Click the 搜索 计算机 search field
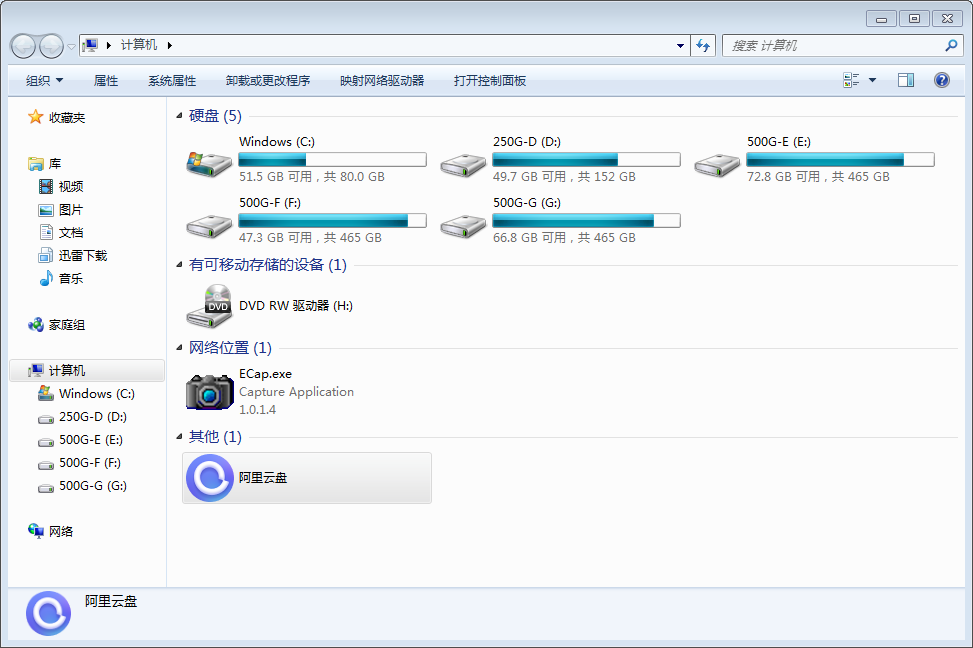This screenshot has height=648, width=973. (835, 46)
